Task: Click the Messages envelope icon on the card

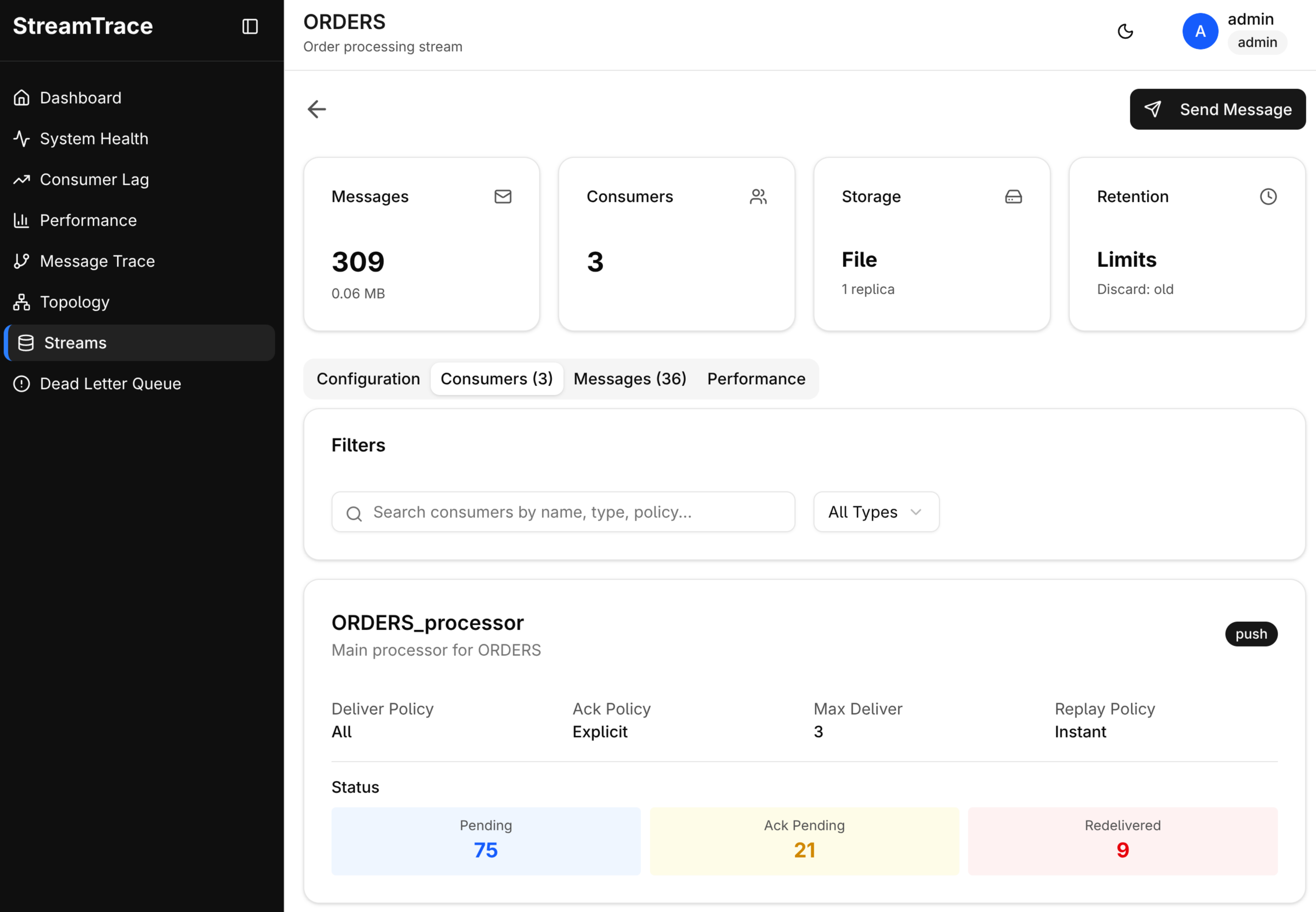Action: tap(502, 196)
